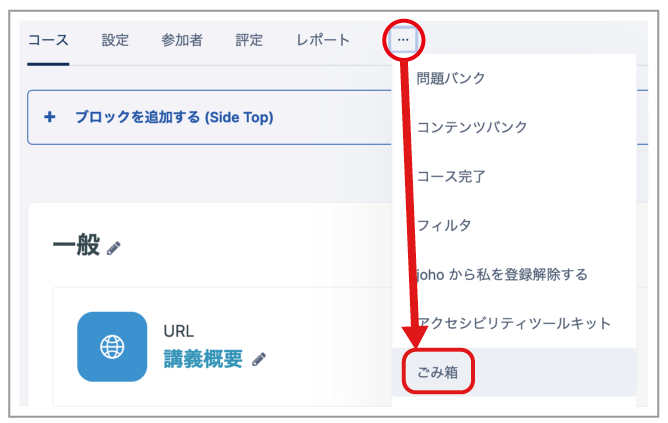The height and width of the screenshot is (423, 668).
Task: Switch to the 設定 tab
Action: tap(115, 40)
